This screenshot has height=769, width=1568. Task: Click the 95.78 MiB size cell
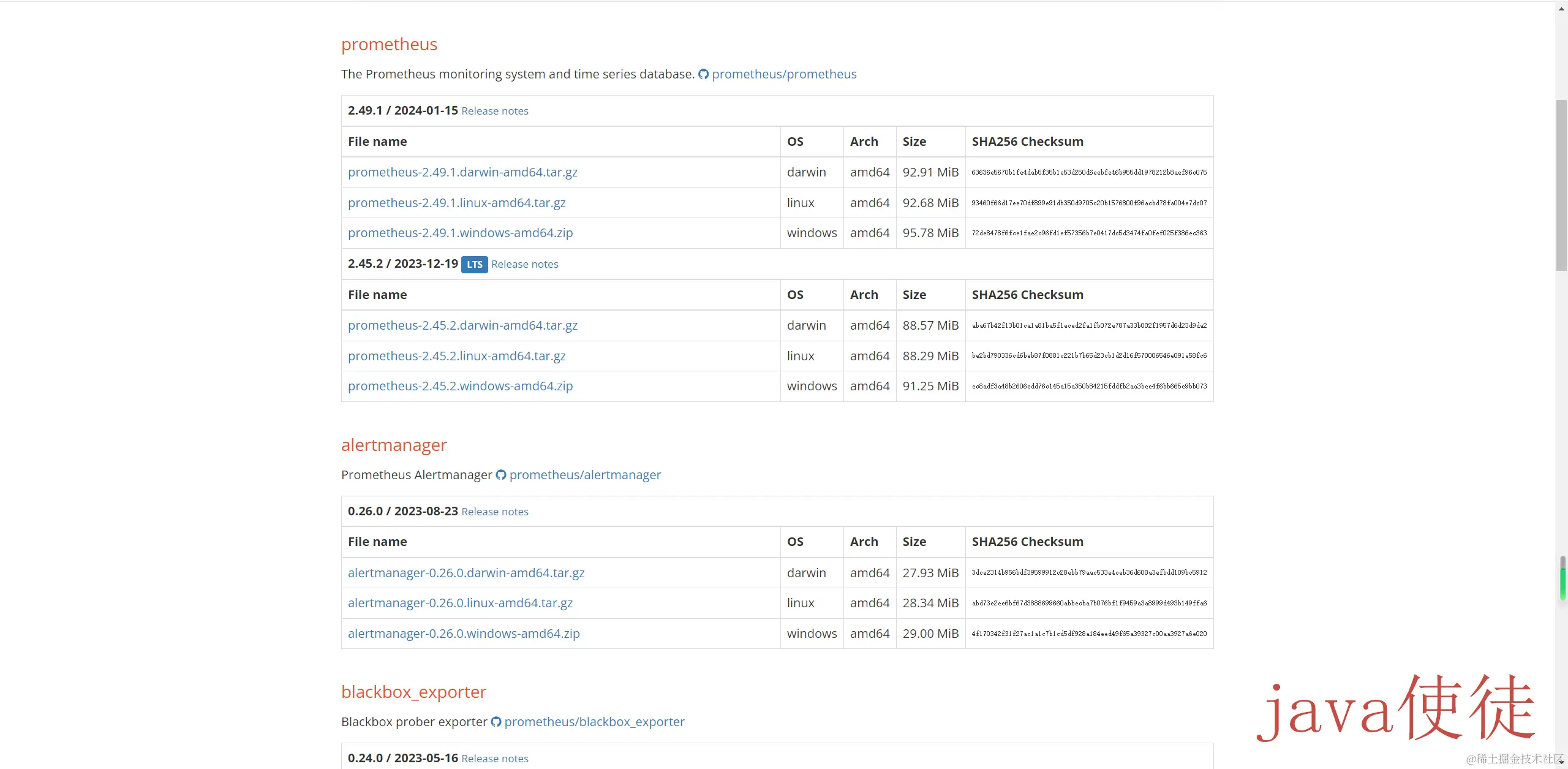(930, 233)
